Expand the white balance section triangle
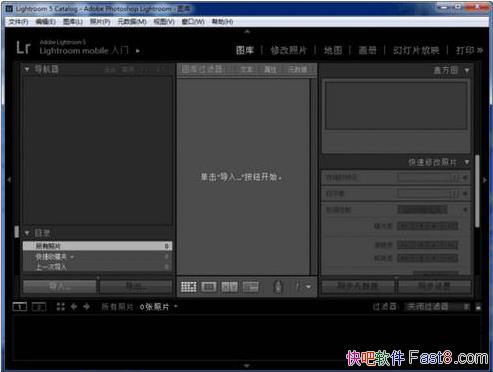 coord(465,194)
